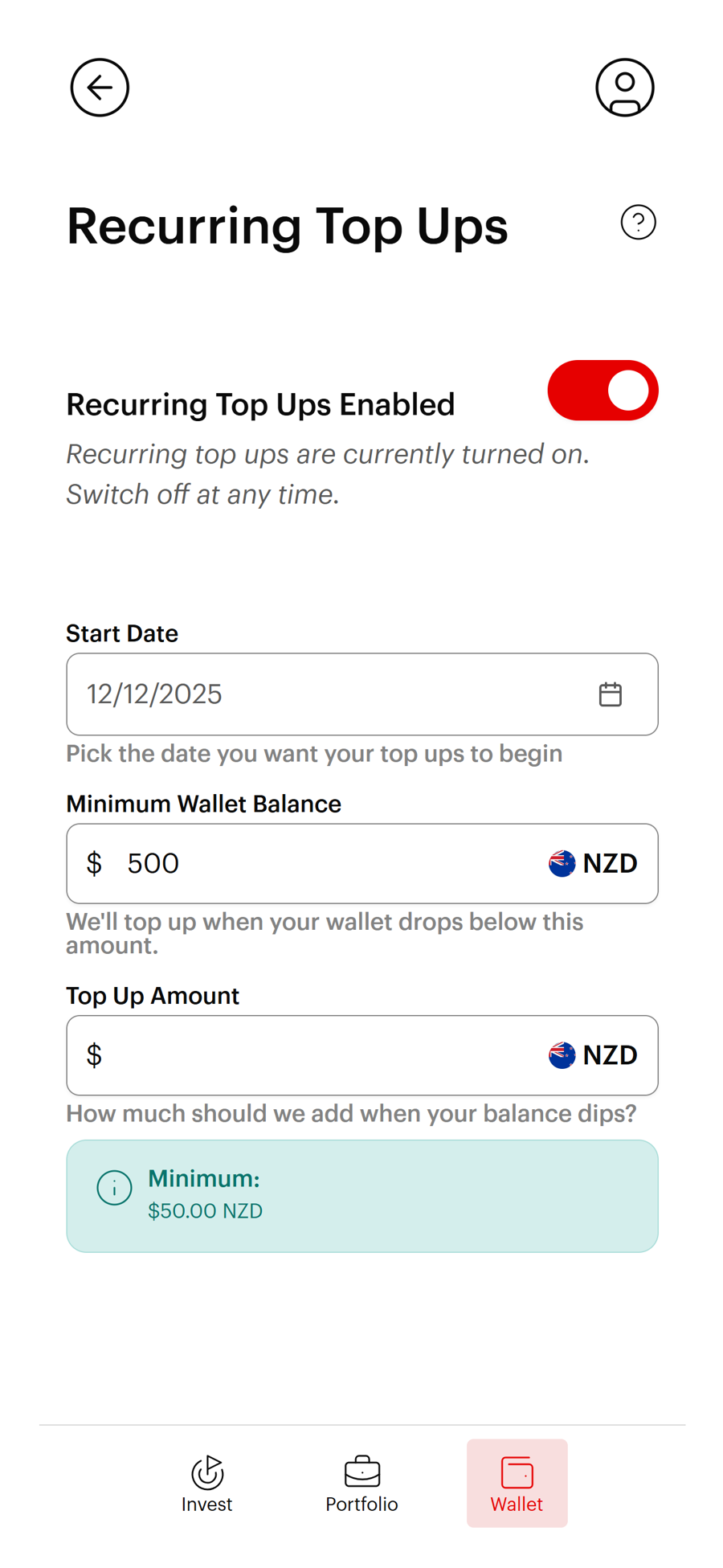Switch to the Invest tab
This screenshot has height=1568, width=723.
[206, 1483]
